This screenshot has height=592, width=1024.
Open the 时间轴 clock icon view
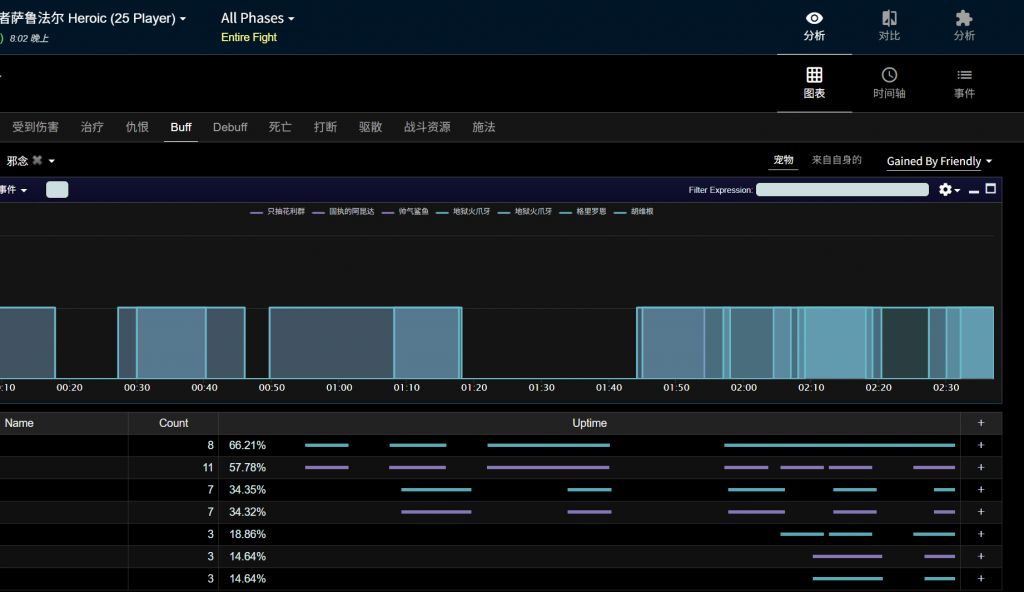889,75
